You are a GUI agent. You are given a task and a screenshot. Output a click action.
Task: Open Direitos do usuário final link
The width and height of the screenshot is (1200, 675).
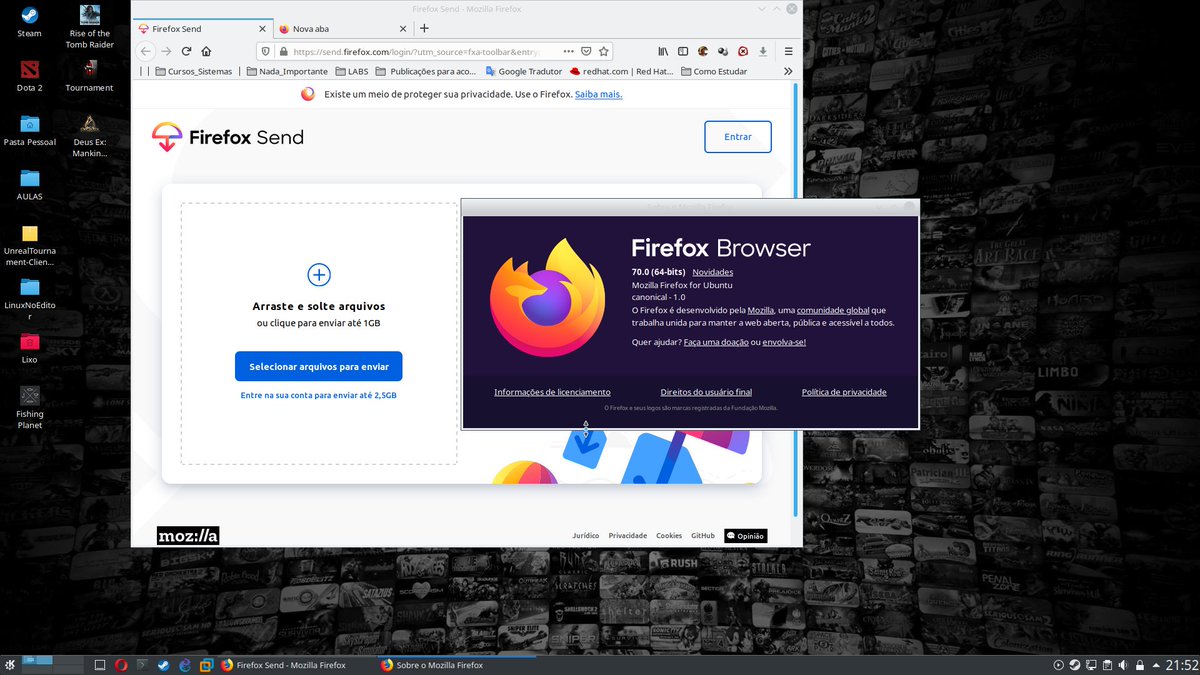[x=706, y=392]
